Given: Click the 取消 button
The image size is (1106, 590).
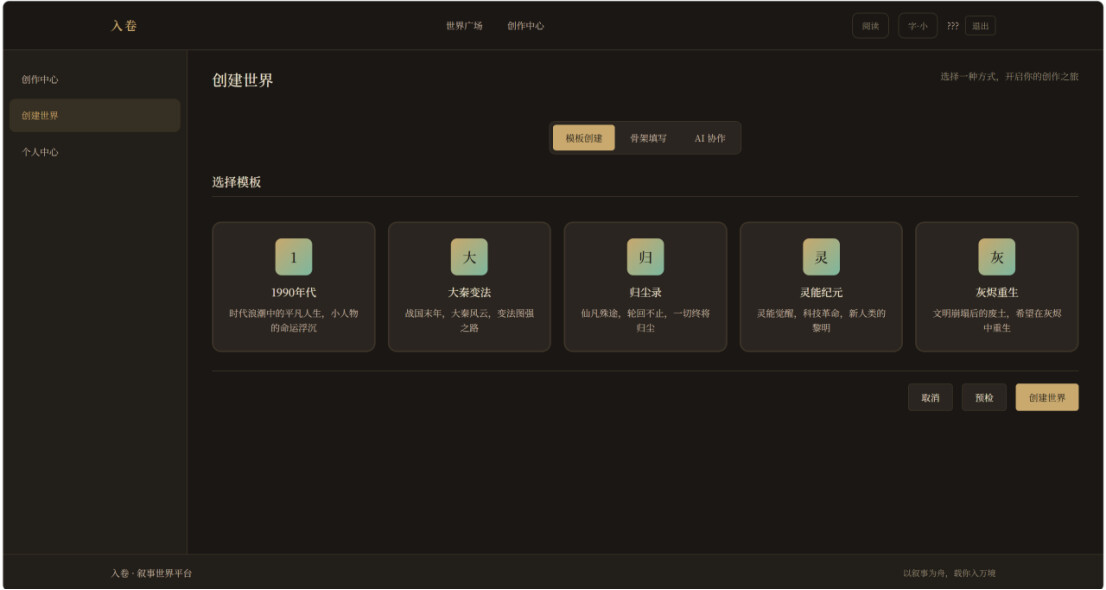Looking at the screenshot, I should click(930, 397).
